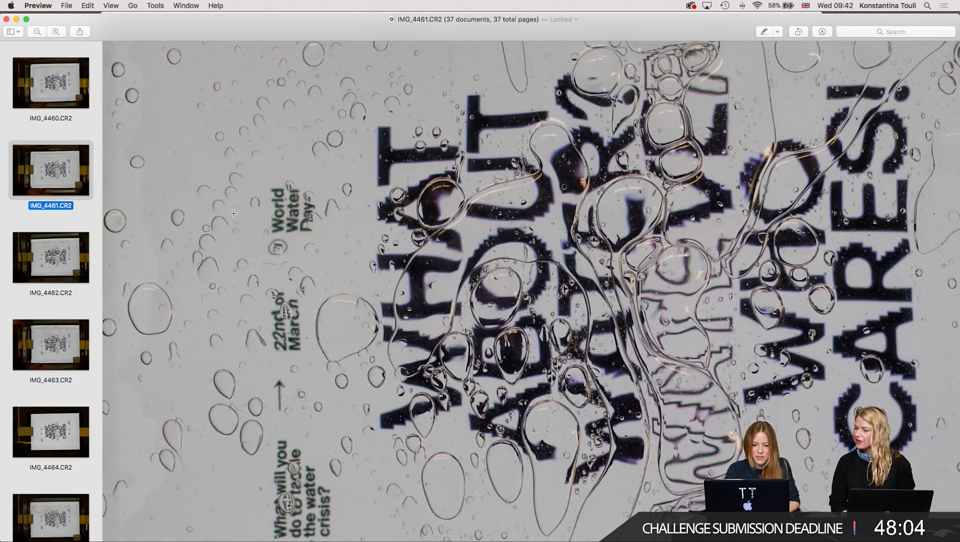Click the Zoom Out magnifier button
Screen dimensions: 960x542
(x=37, y=31)
